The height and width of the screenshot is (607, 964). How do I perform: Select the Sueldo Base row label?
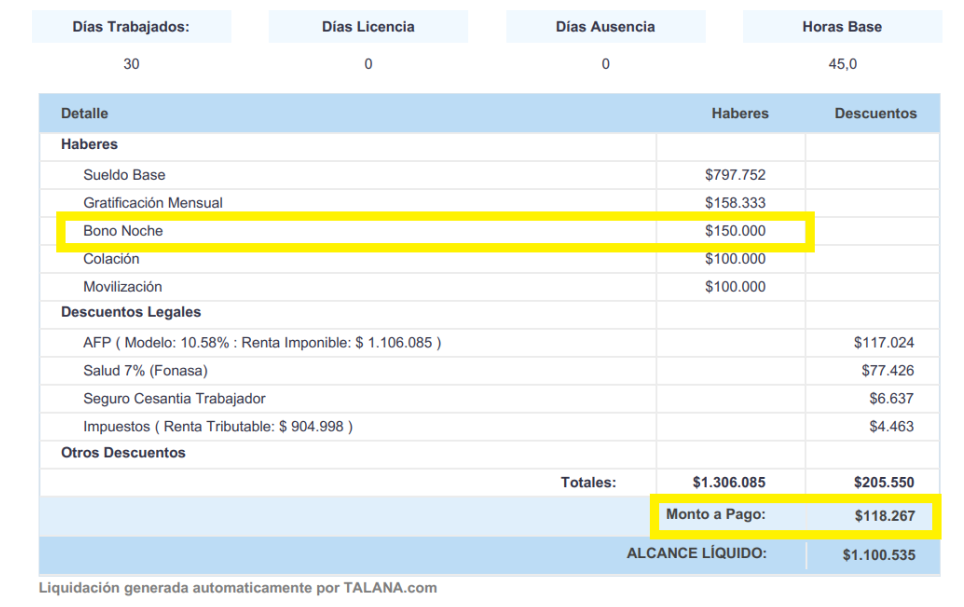pos(124,175)
